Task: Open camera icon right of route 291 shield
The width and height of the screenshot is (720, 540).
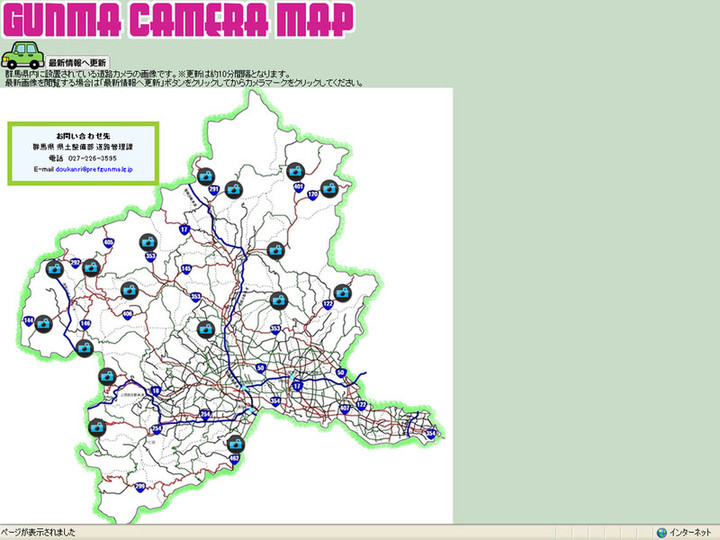Action: (234, 189)
